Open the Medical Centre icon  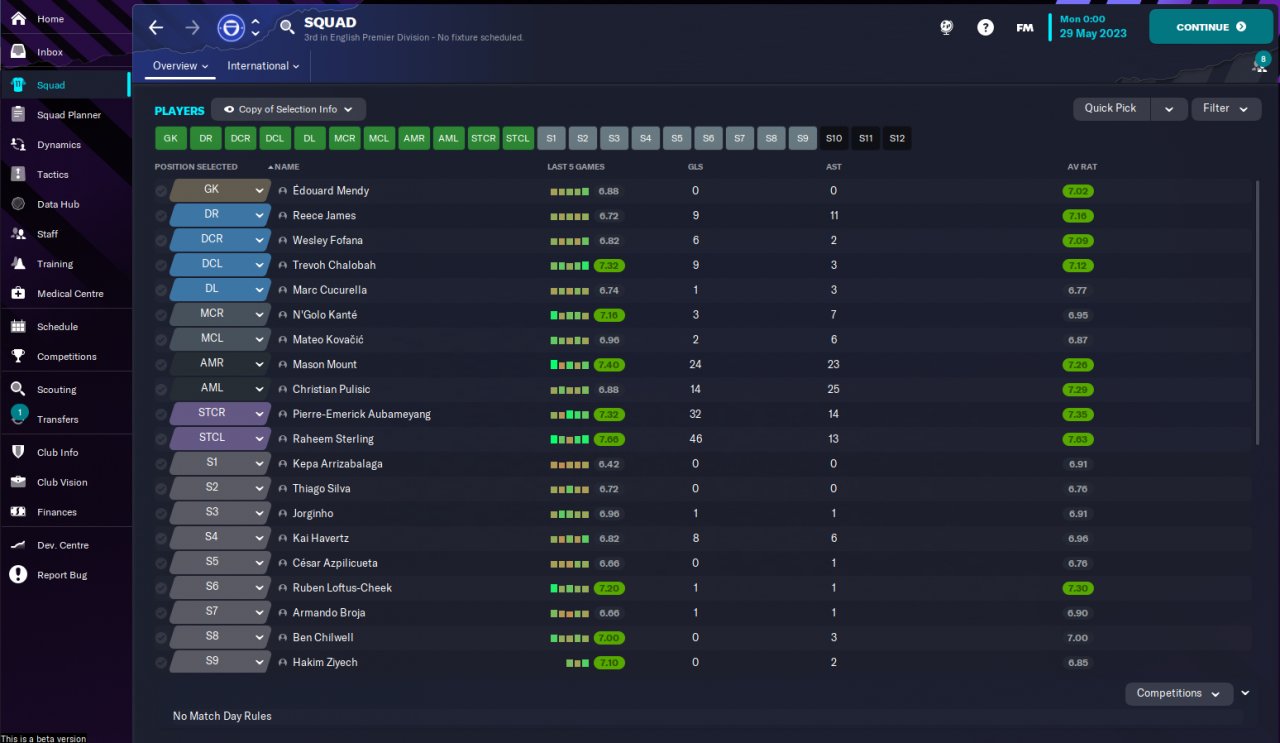[18, 294]
